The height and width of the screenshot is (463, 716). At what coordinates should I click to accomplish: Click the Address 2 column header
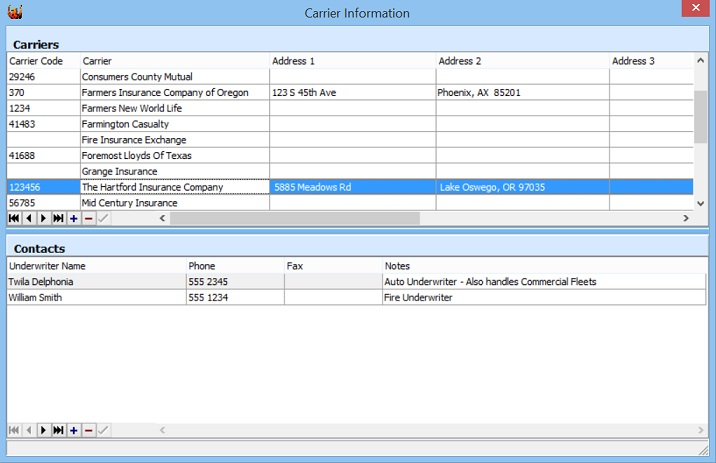[523, 61]
